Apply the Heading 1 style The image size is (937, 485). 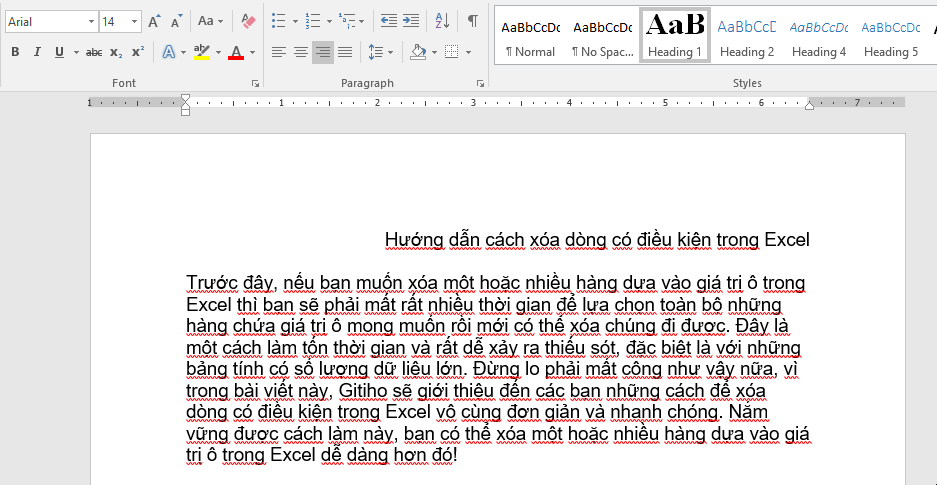tap(675, 34)
